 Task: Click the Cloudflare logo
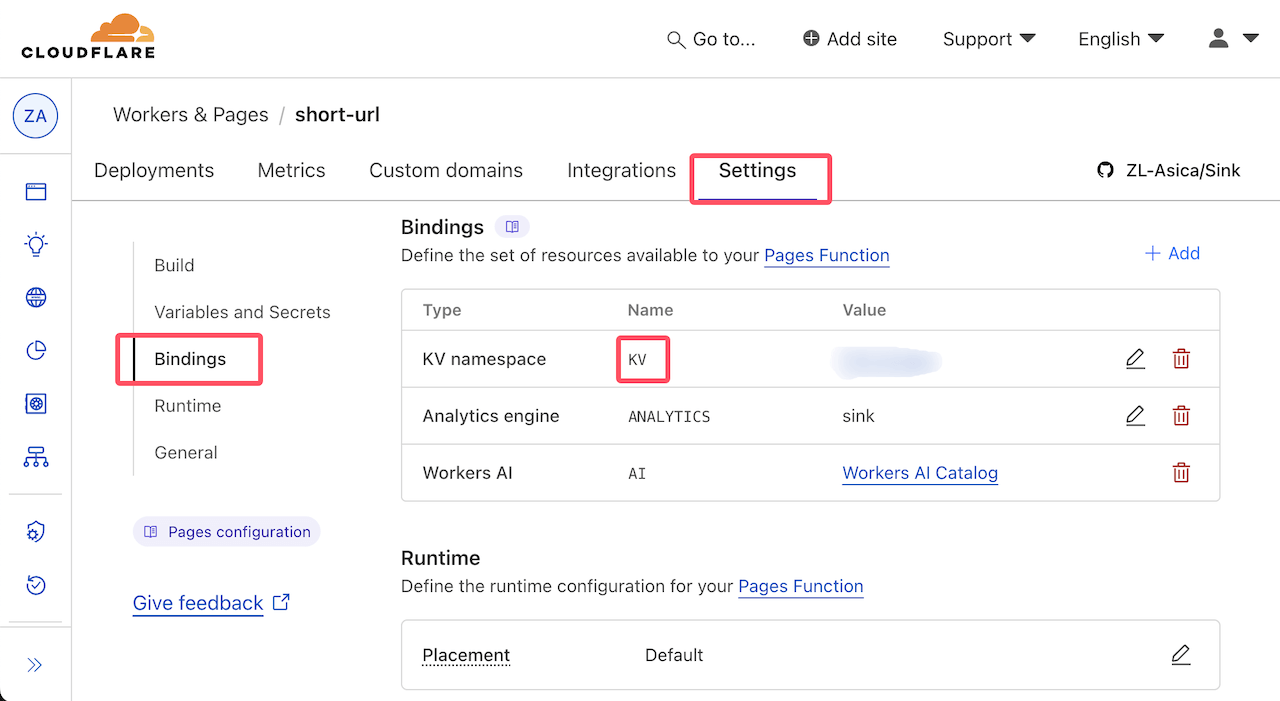pyautogui.click(x=88, y=37)
